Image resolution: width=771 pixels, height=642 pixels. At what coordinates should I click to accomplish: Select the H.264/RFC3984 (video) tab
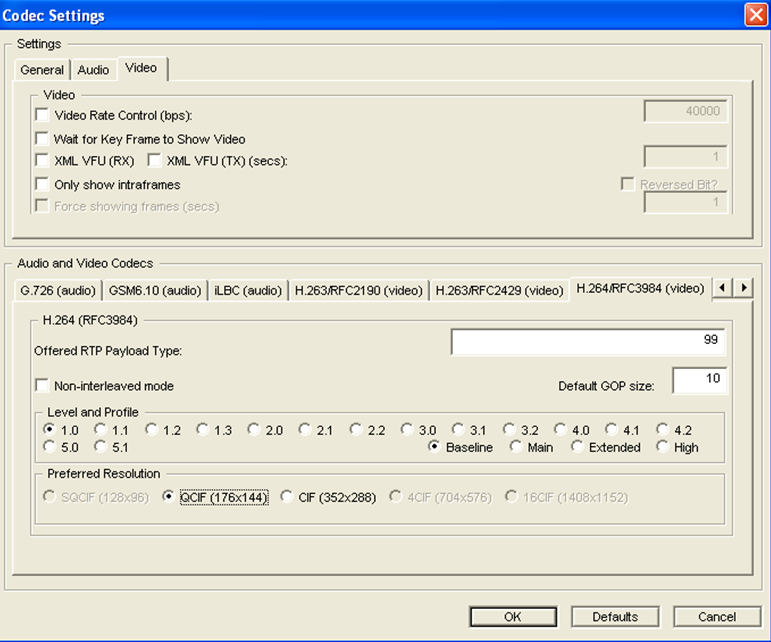click(640, 289)
